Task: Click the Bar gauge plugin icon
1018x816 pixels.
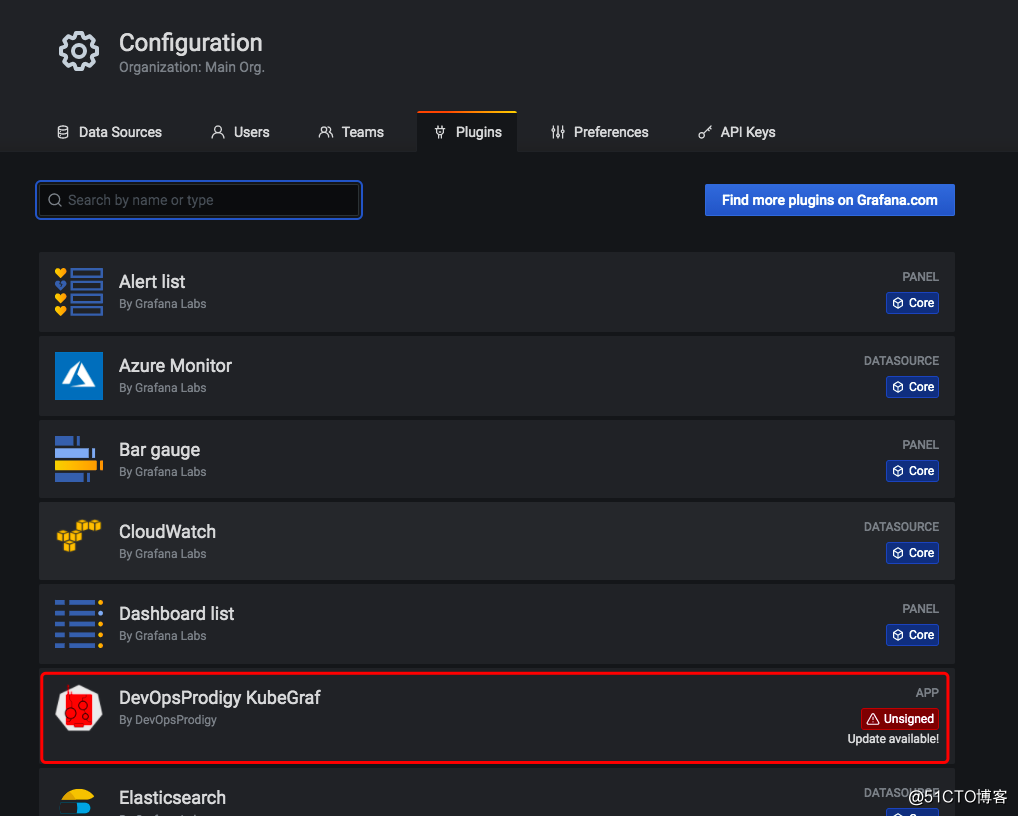Action: 79,459
